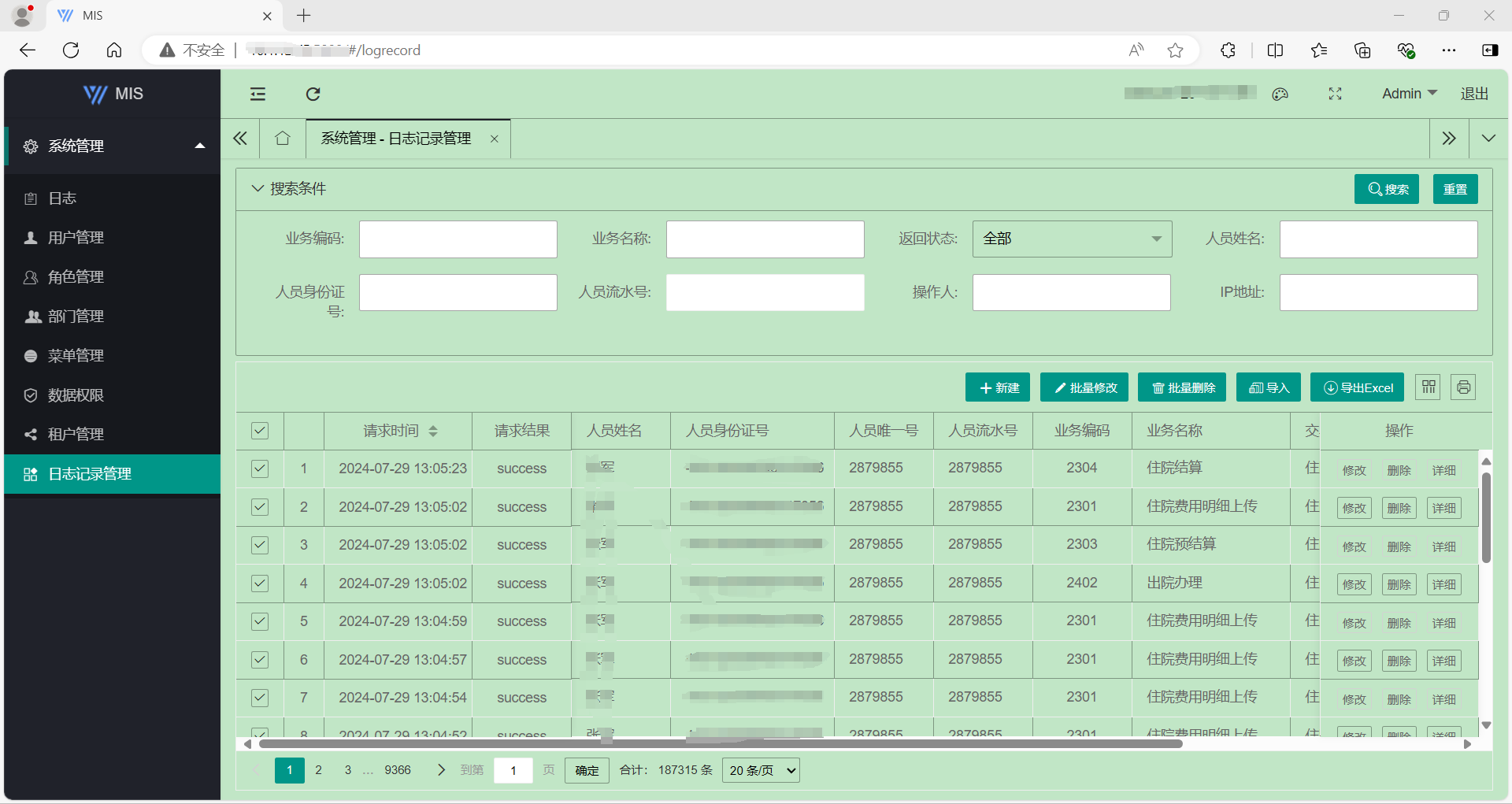Click the browser home icon
The height and width of the screenshot is (804, 1512).
[x=114, y=50]
